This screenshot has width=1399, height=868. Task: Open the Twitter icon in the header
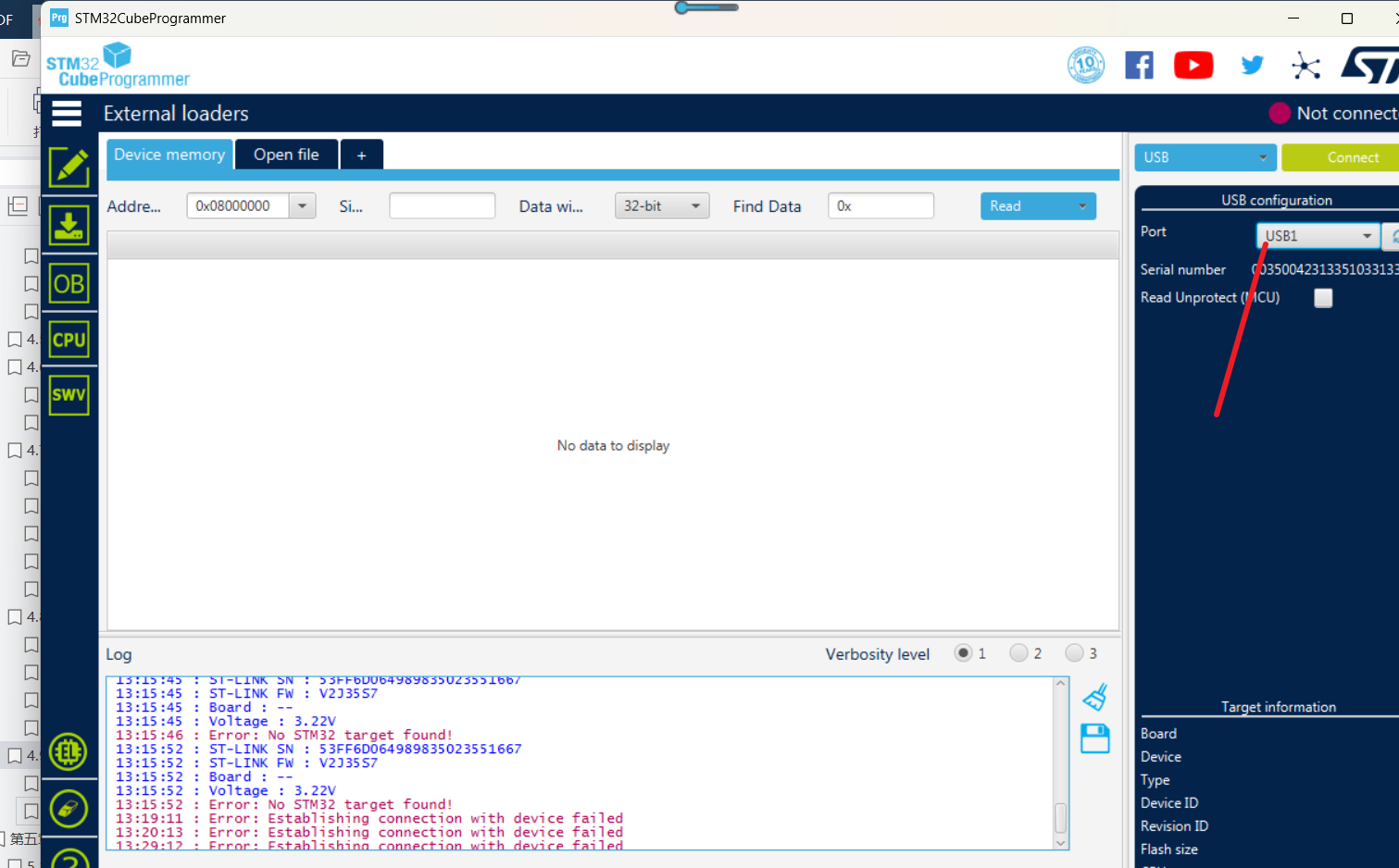pyautogui.click(x=1252, y=65)
